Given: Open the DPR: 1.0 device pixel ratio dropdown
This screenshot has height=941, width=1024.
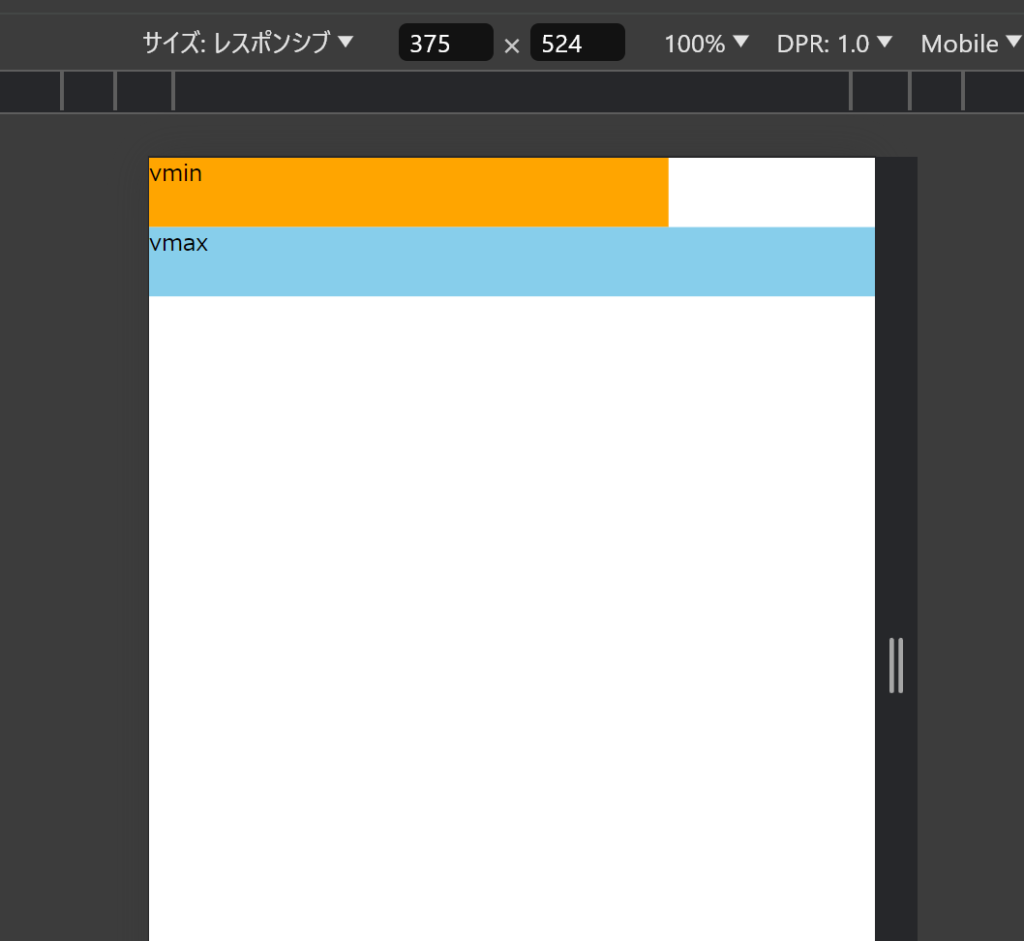Looking at the screenshot, I should coord(835,43).
